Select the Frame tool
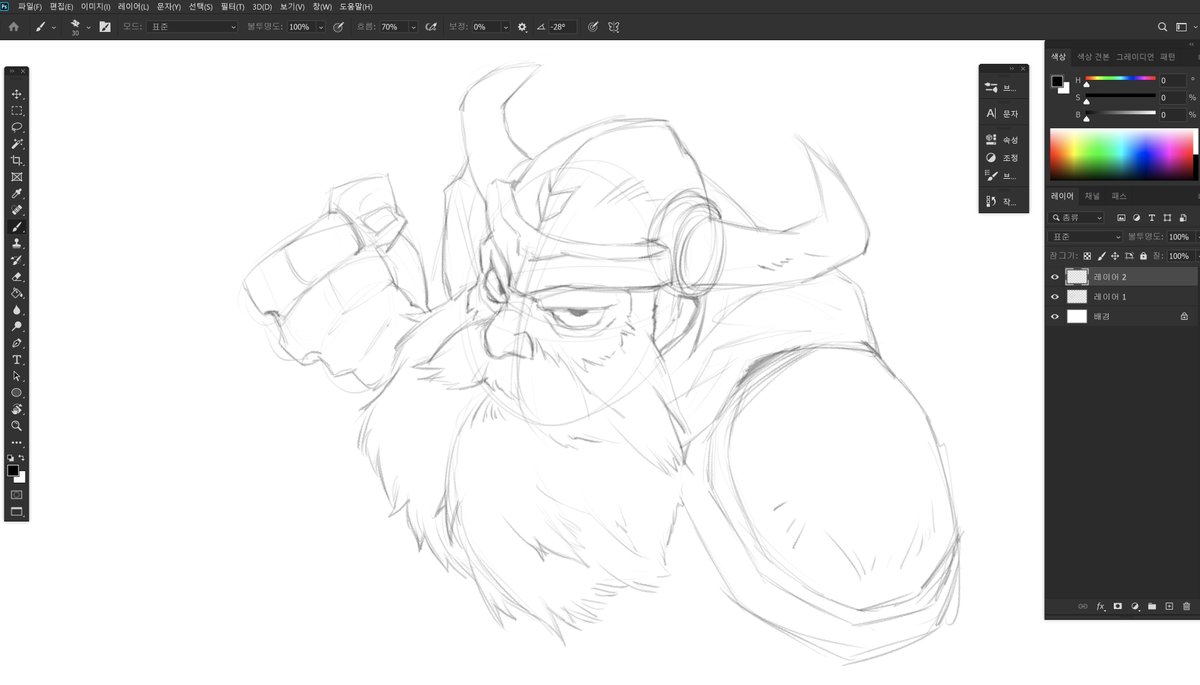 [17, 177]
